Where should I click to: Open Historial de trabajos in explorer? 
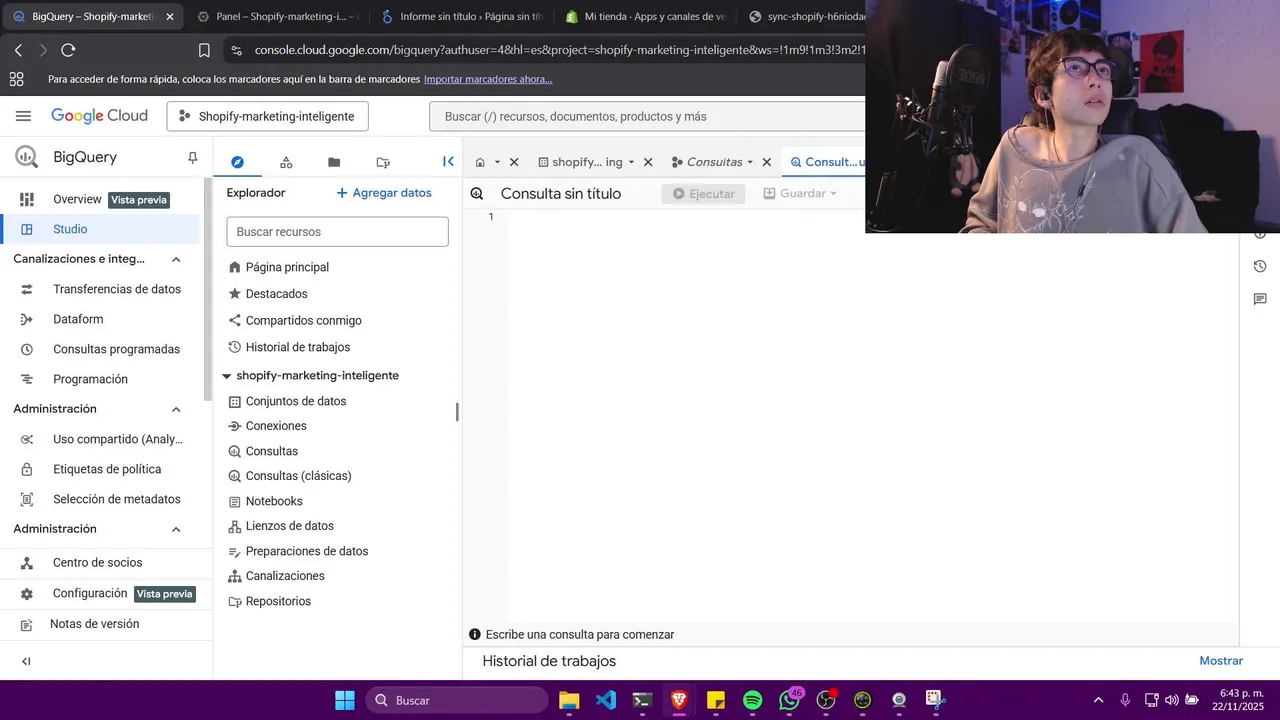tap(298, 347)
